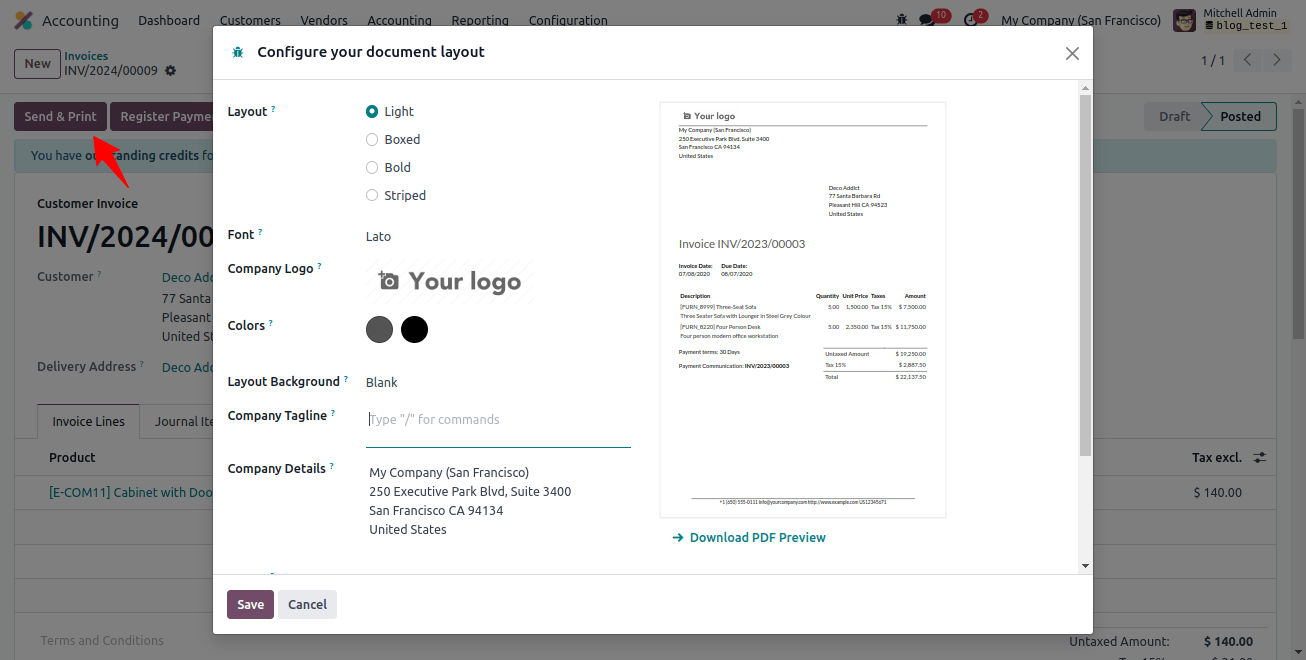This screenshot has height=660, width=1306.
Task: Open the [E-COM11] Cabinet with Doors product line
Action: pyautogui.click(x=131, y=492)
